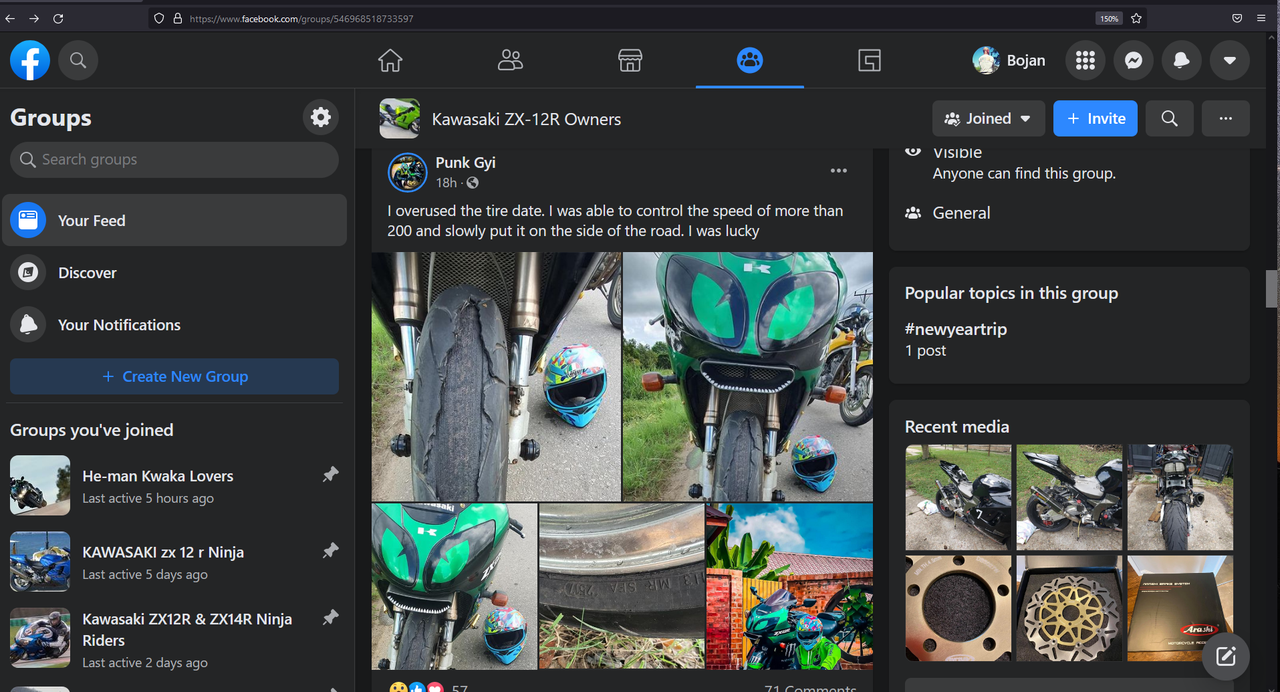Open the browser hamburger menu
Viewport: 1280px width, 692px height.
(x=1261, y=18)
